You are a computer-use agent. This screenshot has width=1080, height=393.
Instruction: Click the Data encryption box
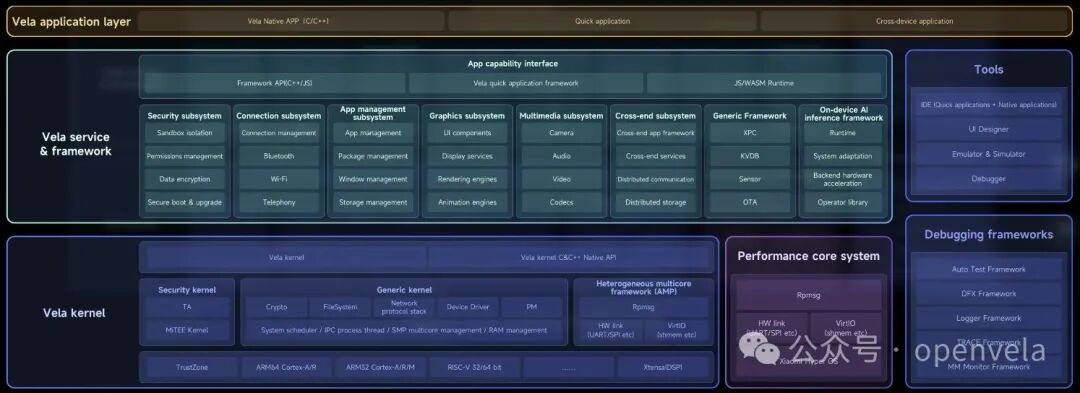tap(185, 179)
